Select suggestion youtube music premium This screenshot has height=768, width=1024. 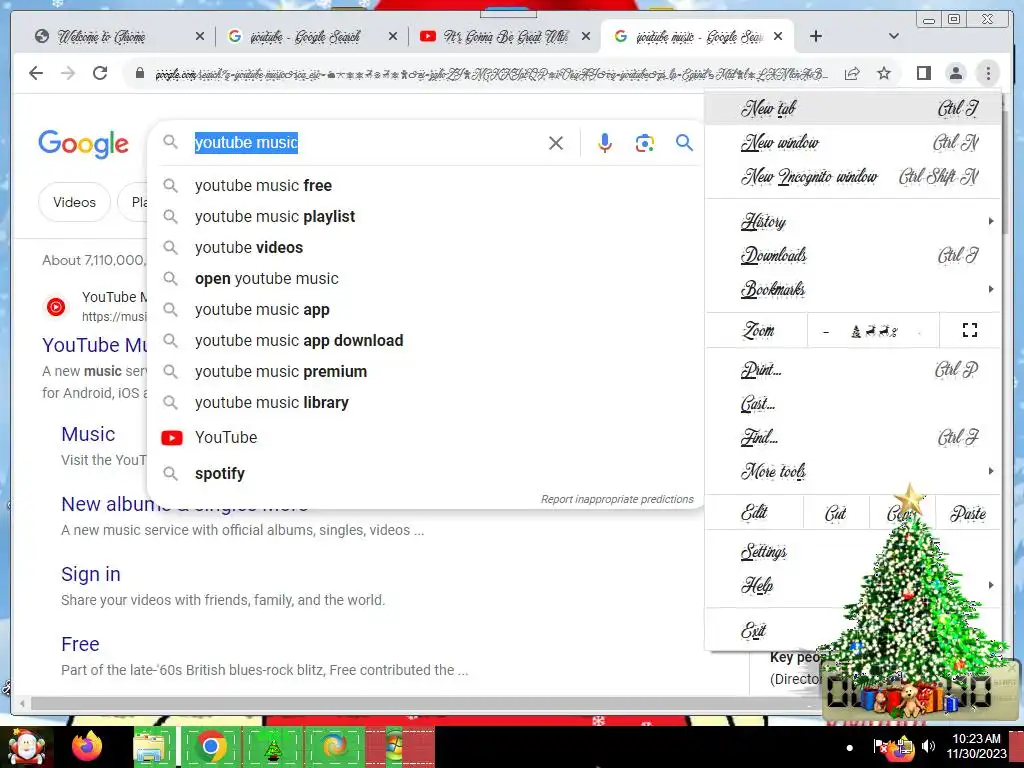(x=281, y=372)
